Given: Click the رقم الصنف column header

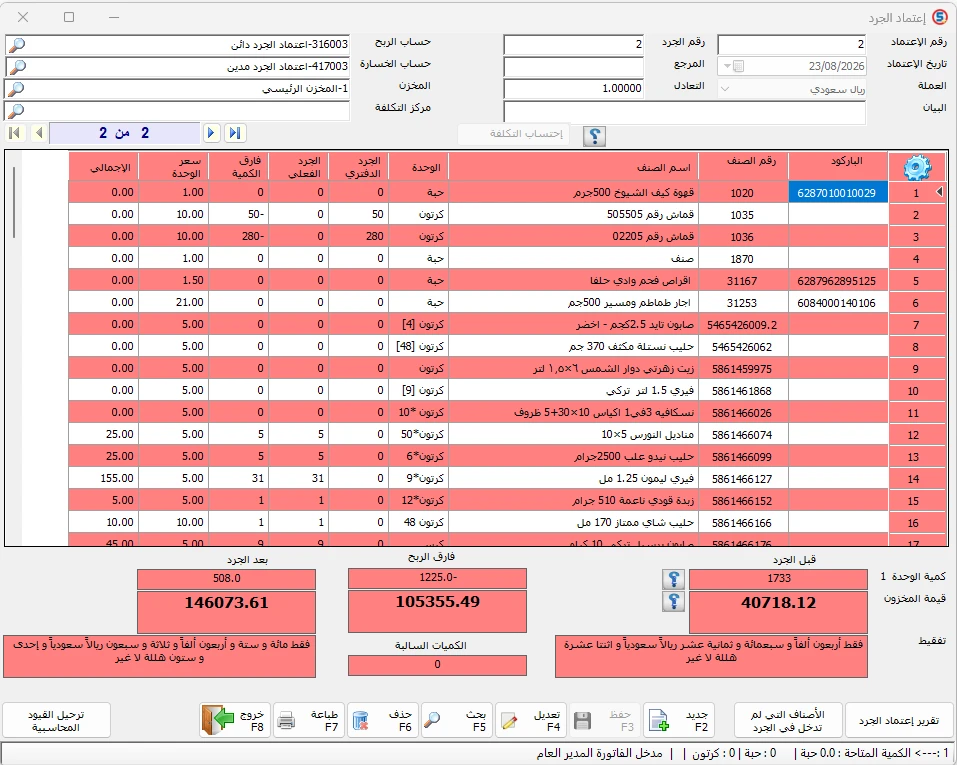Looking at the screenshot, I should pos(743,167).
